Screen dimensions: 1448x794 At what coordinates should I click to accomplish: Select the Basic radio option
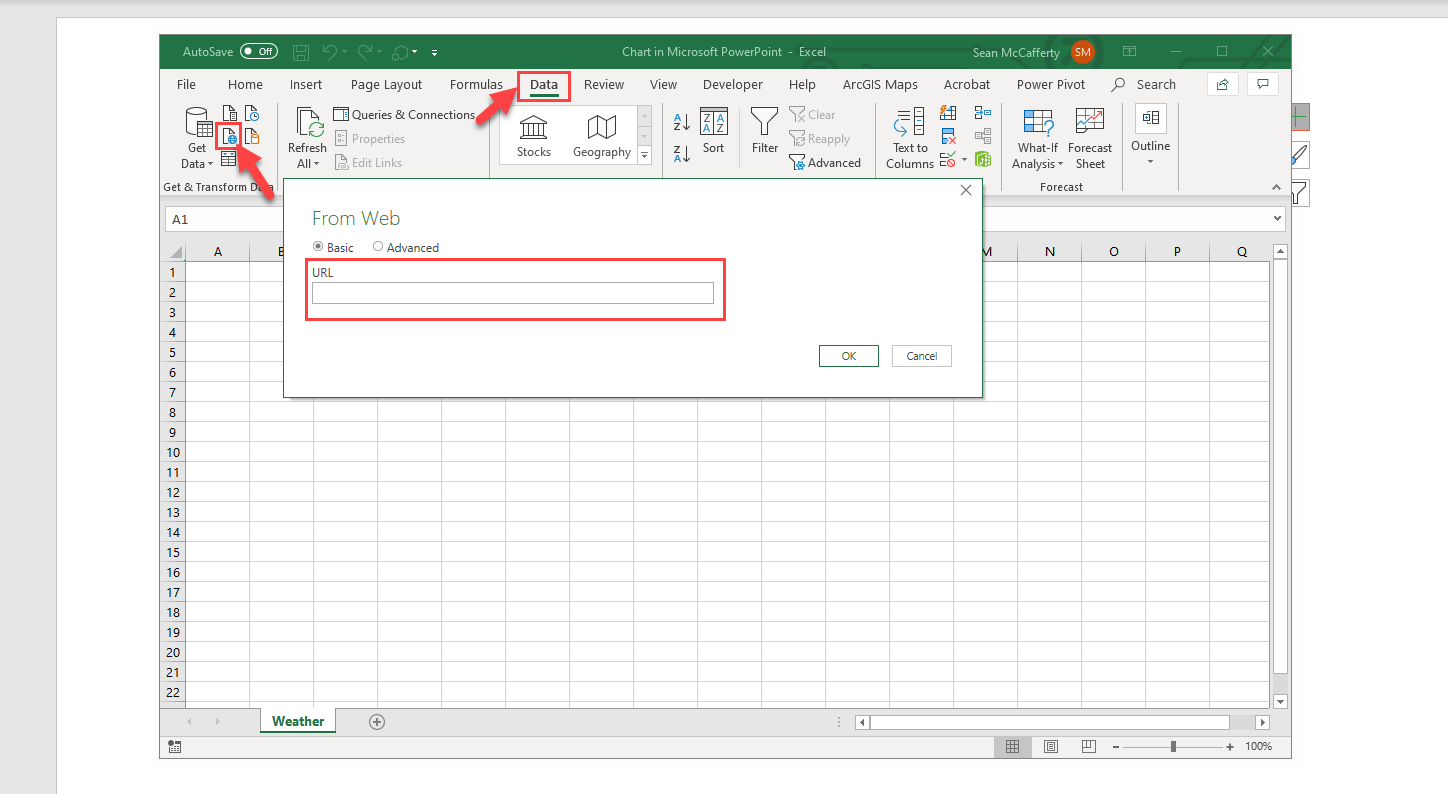(319, 247)
